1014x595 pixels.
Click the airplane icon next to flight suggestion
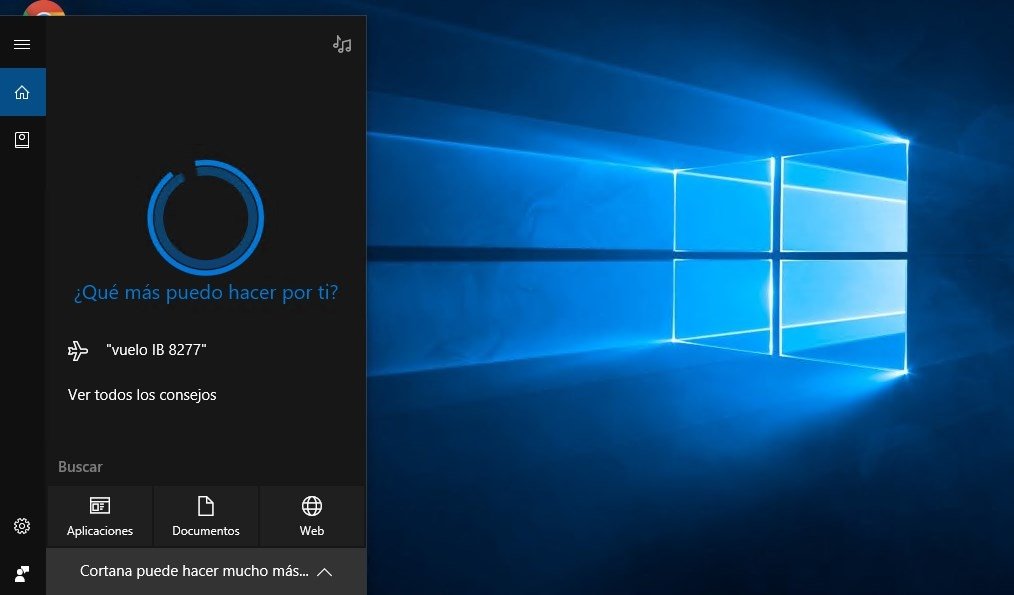[x=78, y=351]
